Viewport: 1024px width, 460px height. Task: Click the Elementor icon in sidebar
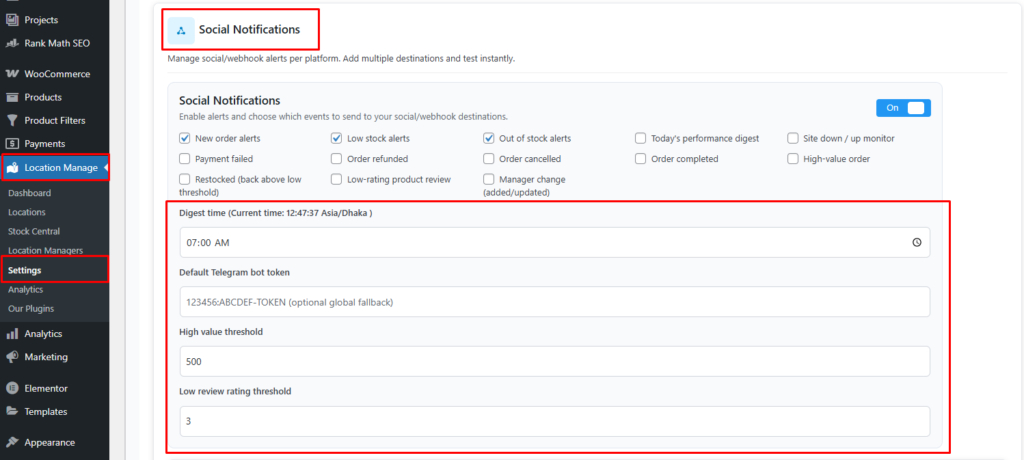(x=13, y=388)
